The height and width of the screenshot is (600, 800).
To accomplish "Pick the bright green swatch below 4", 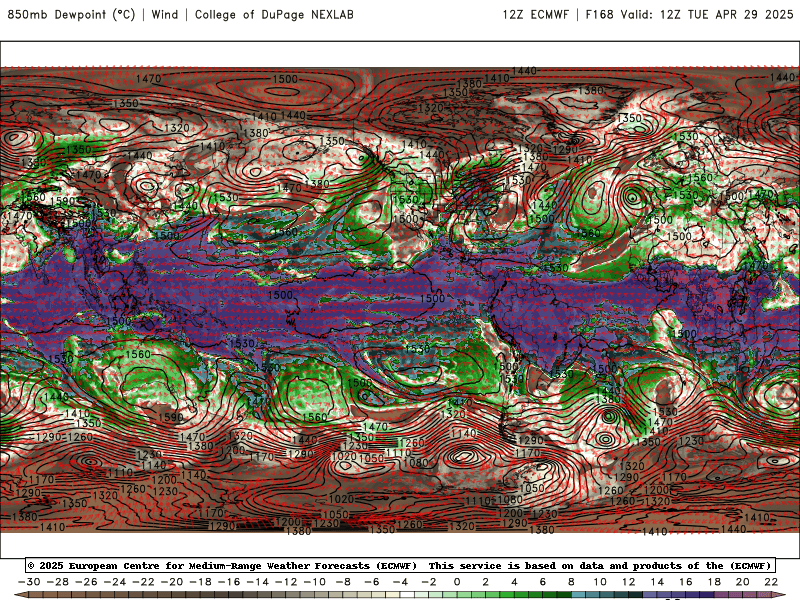I will (x=521, y=596).
